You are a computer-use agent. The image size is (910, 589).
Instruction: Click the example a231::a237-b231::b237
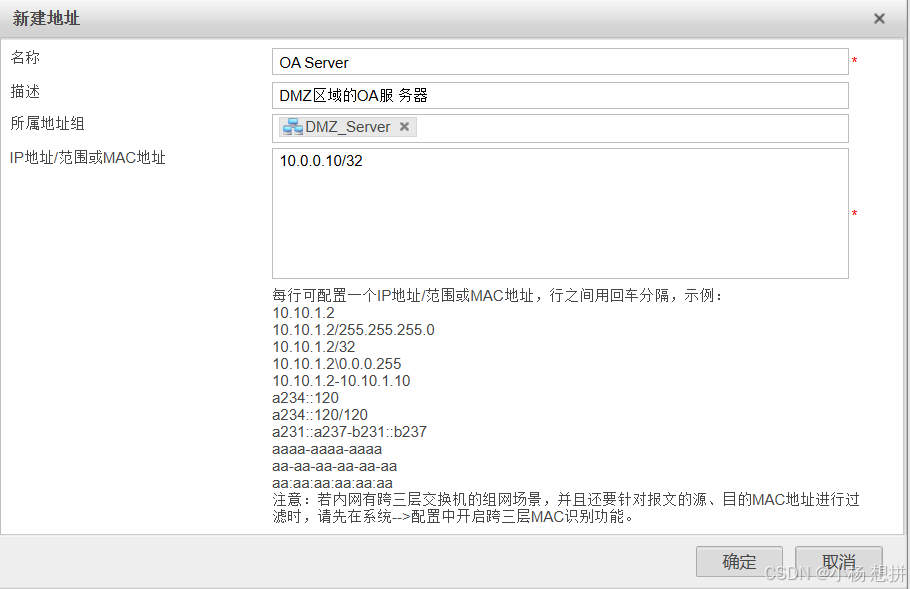(349, 432)
